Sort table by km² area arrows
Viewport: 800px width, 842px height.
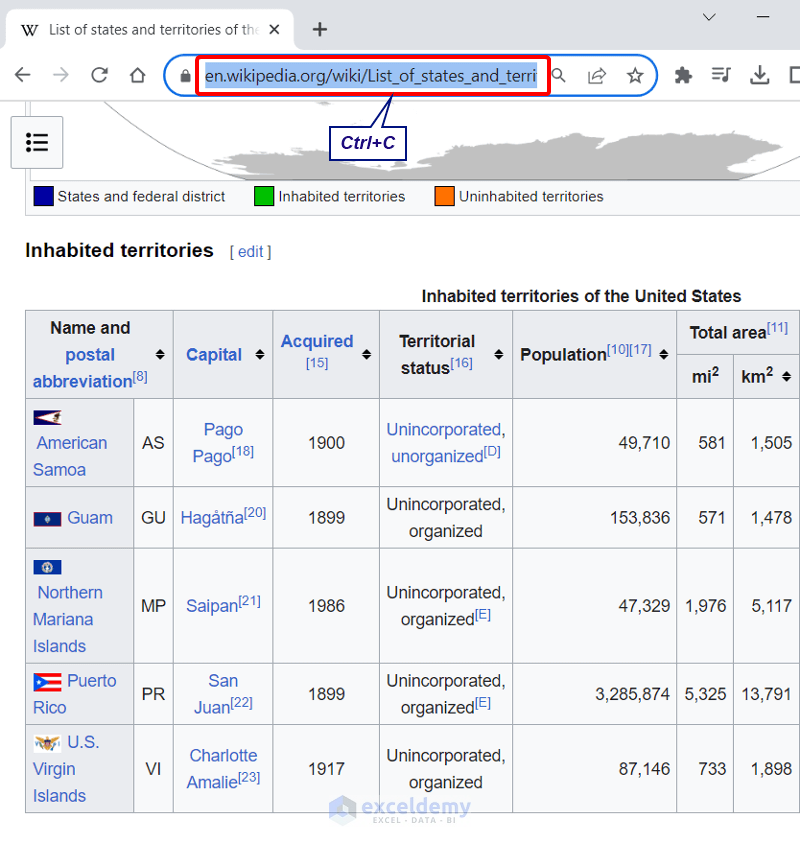pos(787,377)
